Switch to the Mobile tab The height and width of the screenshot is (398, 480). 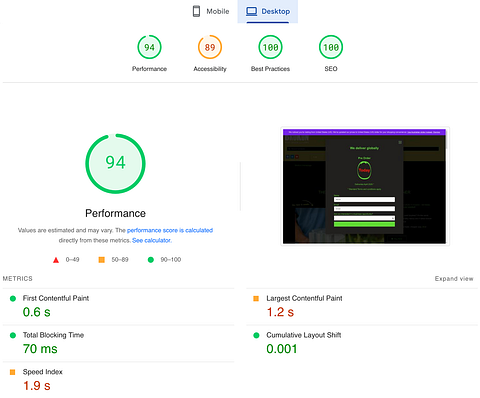pos(211,11)
